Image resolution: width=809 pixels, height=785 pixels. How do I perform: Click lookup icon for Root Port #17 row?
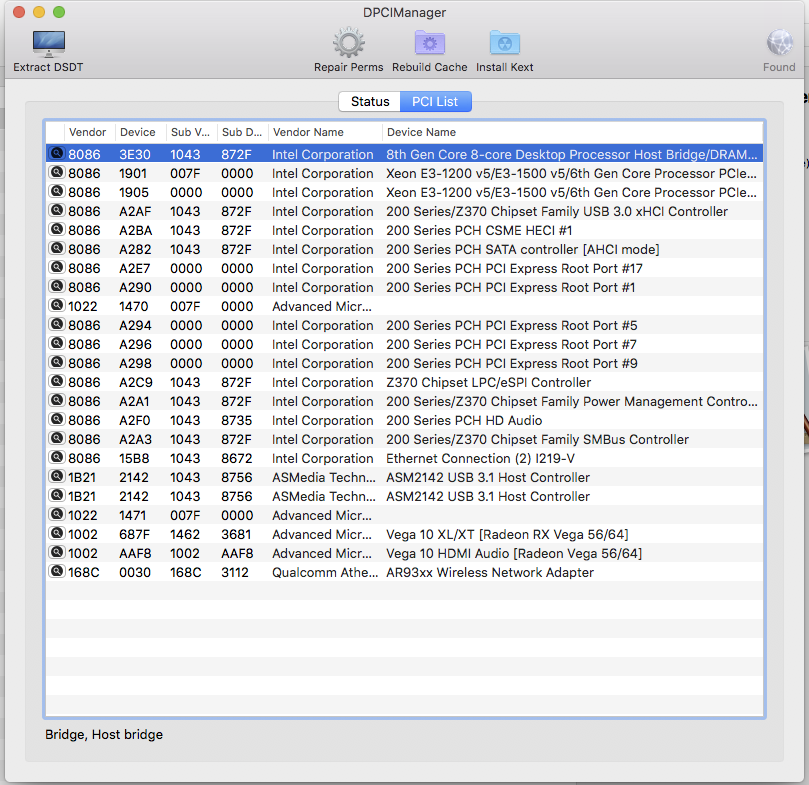(x=56, y=267)
